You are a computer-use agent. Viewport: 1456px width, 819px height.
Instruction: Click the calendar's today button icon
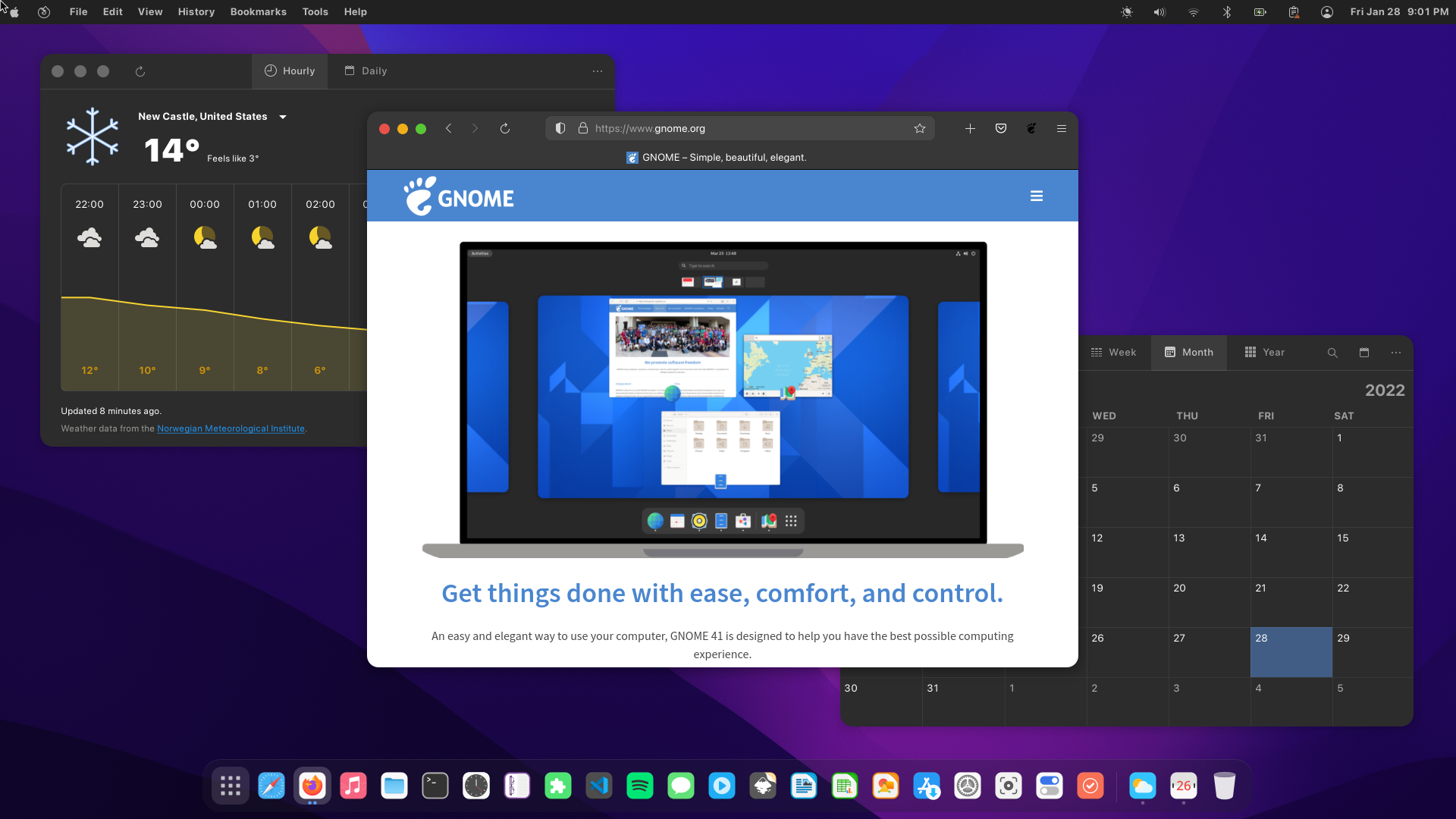click(1364, 353)
